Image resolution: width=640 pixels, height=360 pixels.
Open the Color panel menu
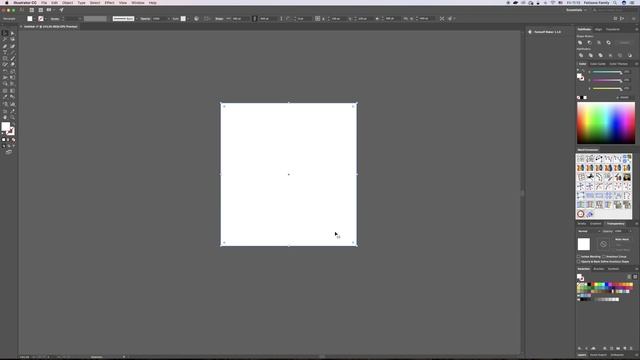636,64
